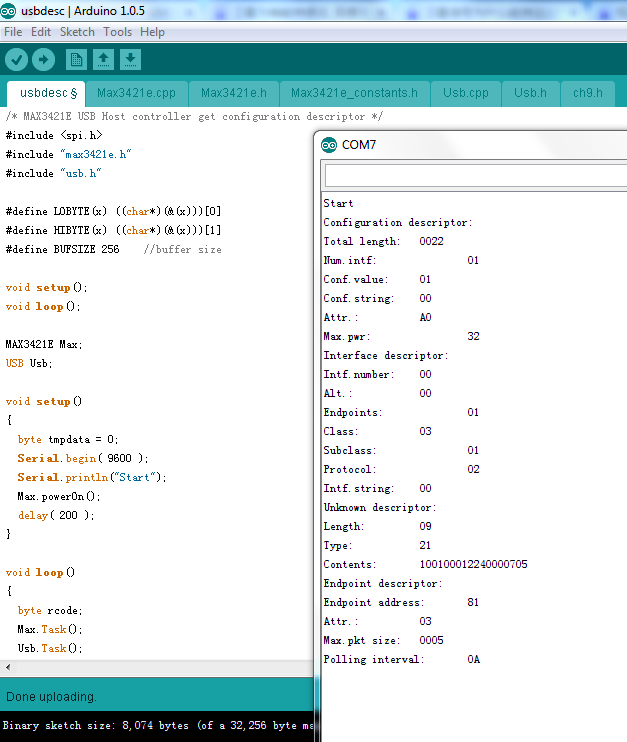Viewport: 627px width, 742px height.
Task: Click the '#include <spi.h>' code line
Action: coord(54,135)
